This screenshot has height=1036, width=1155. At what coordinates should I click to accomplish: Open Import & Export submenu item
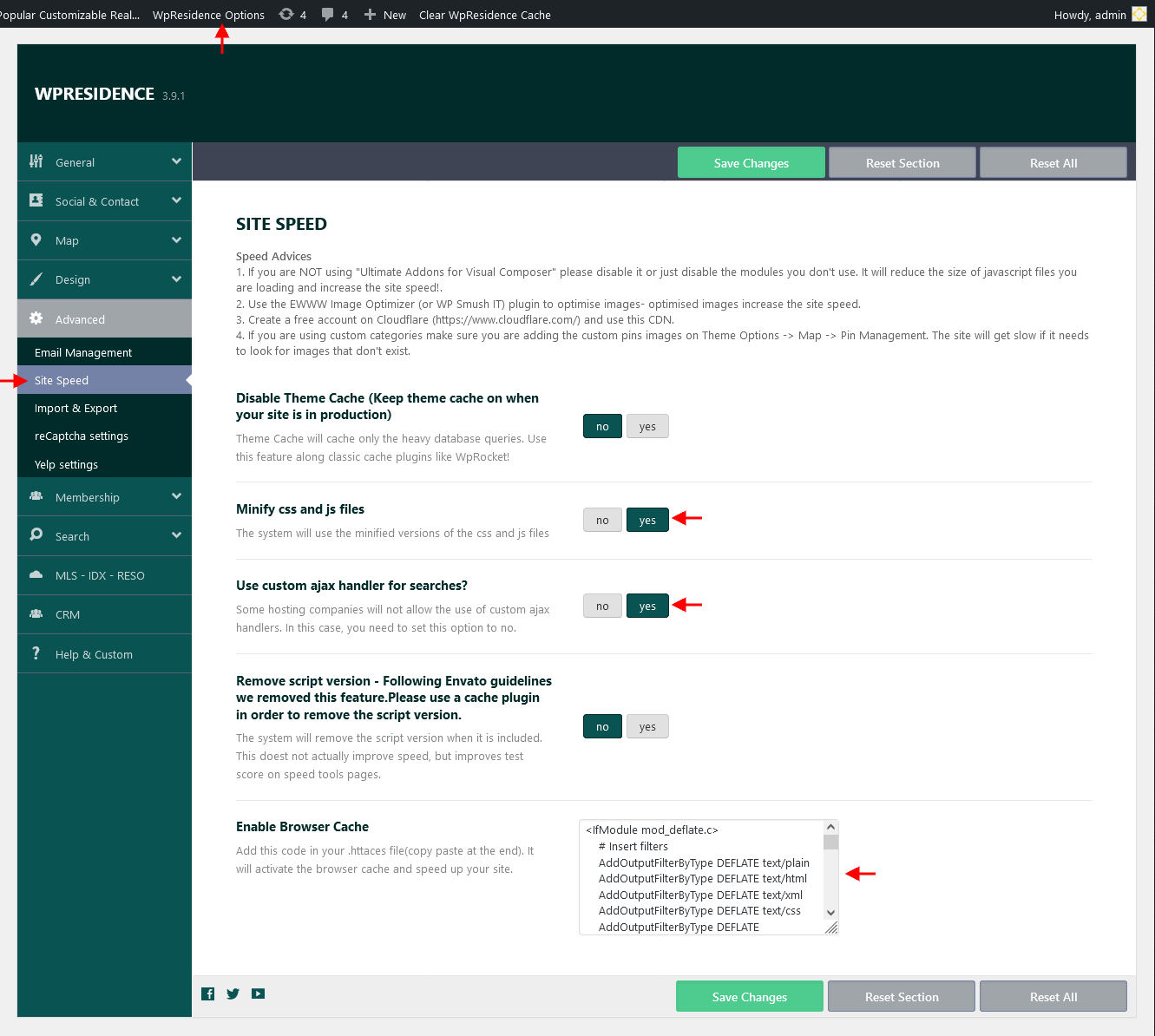point(104,408)
